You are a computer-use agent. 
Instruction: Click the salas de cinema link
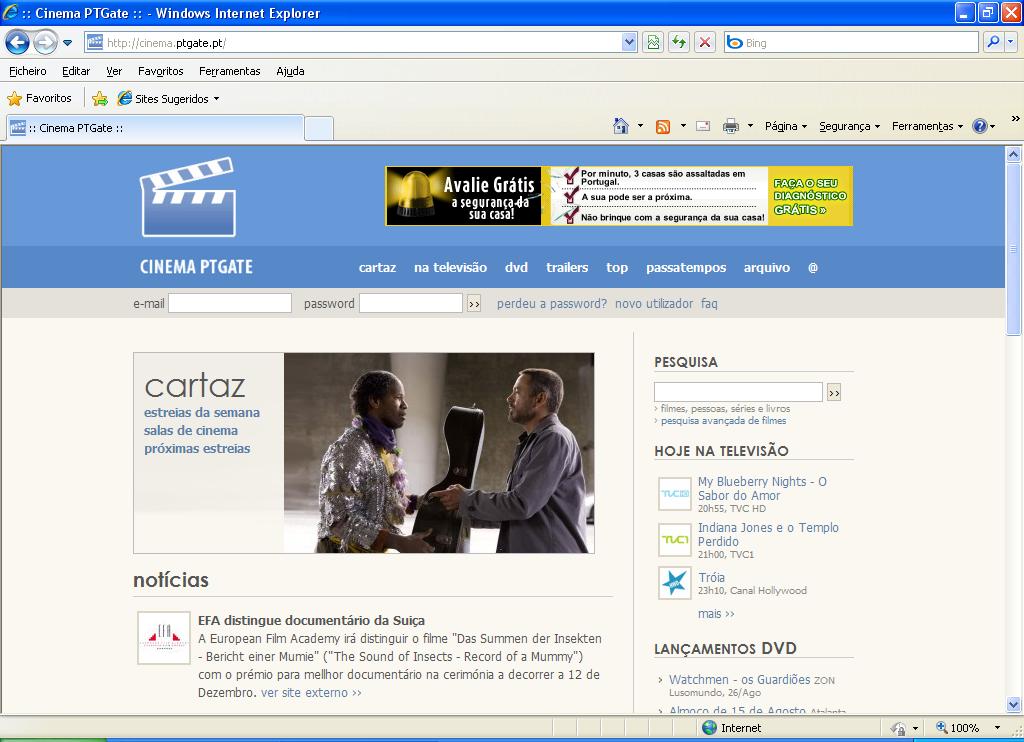[x=191, y=430]
